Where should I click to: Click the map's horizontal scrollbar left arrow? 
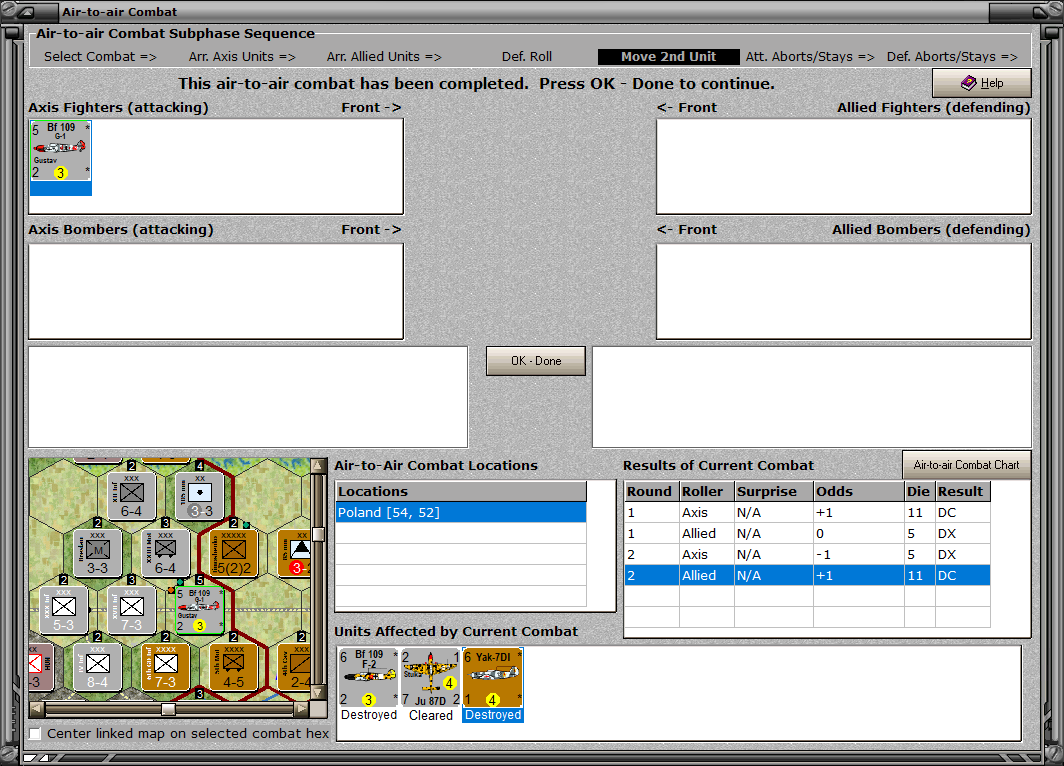[x=37, y=709]
